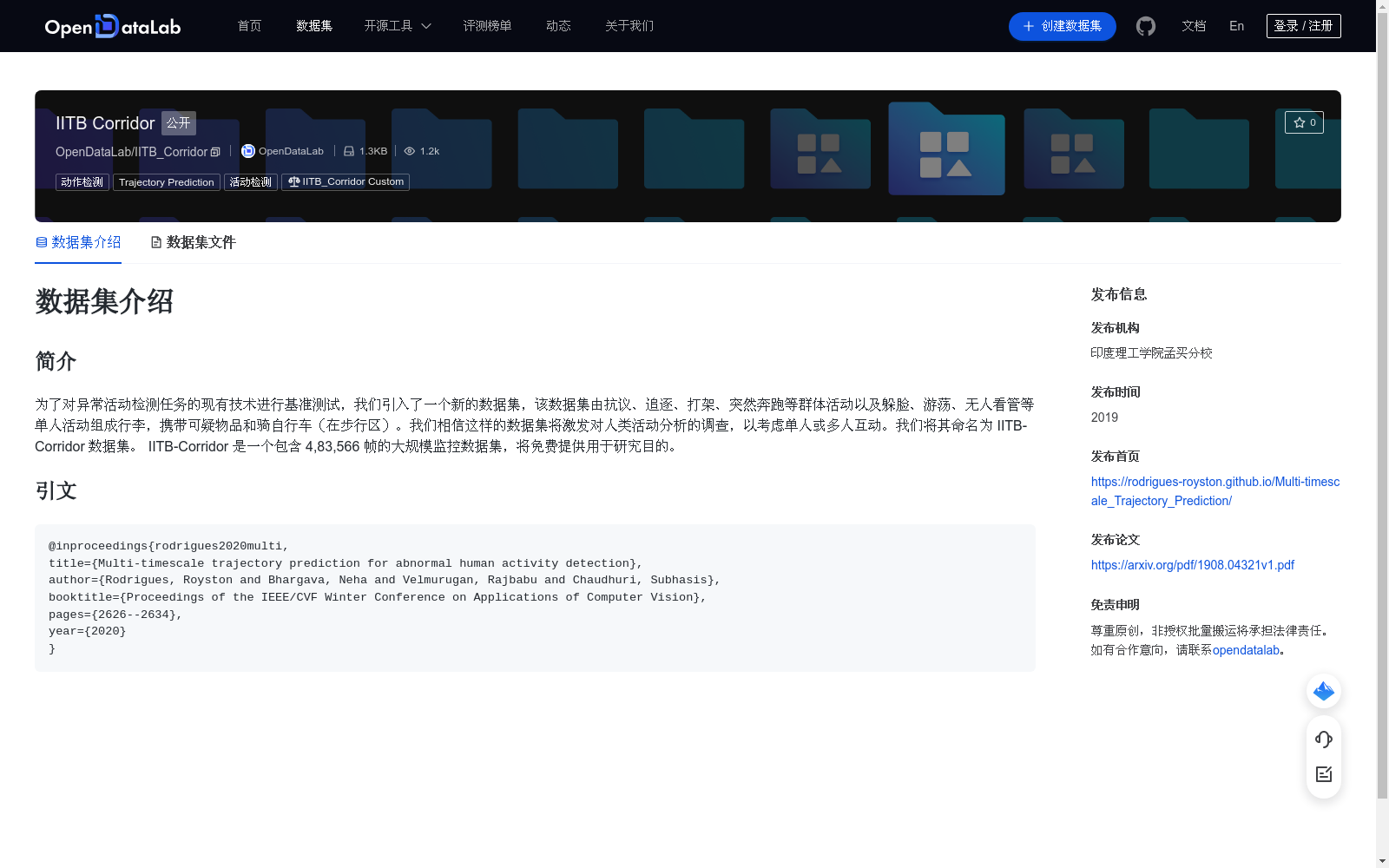
Task: Open the 文档 link
Action: click(x=1194, y=26)
